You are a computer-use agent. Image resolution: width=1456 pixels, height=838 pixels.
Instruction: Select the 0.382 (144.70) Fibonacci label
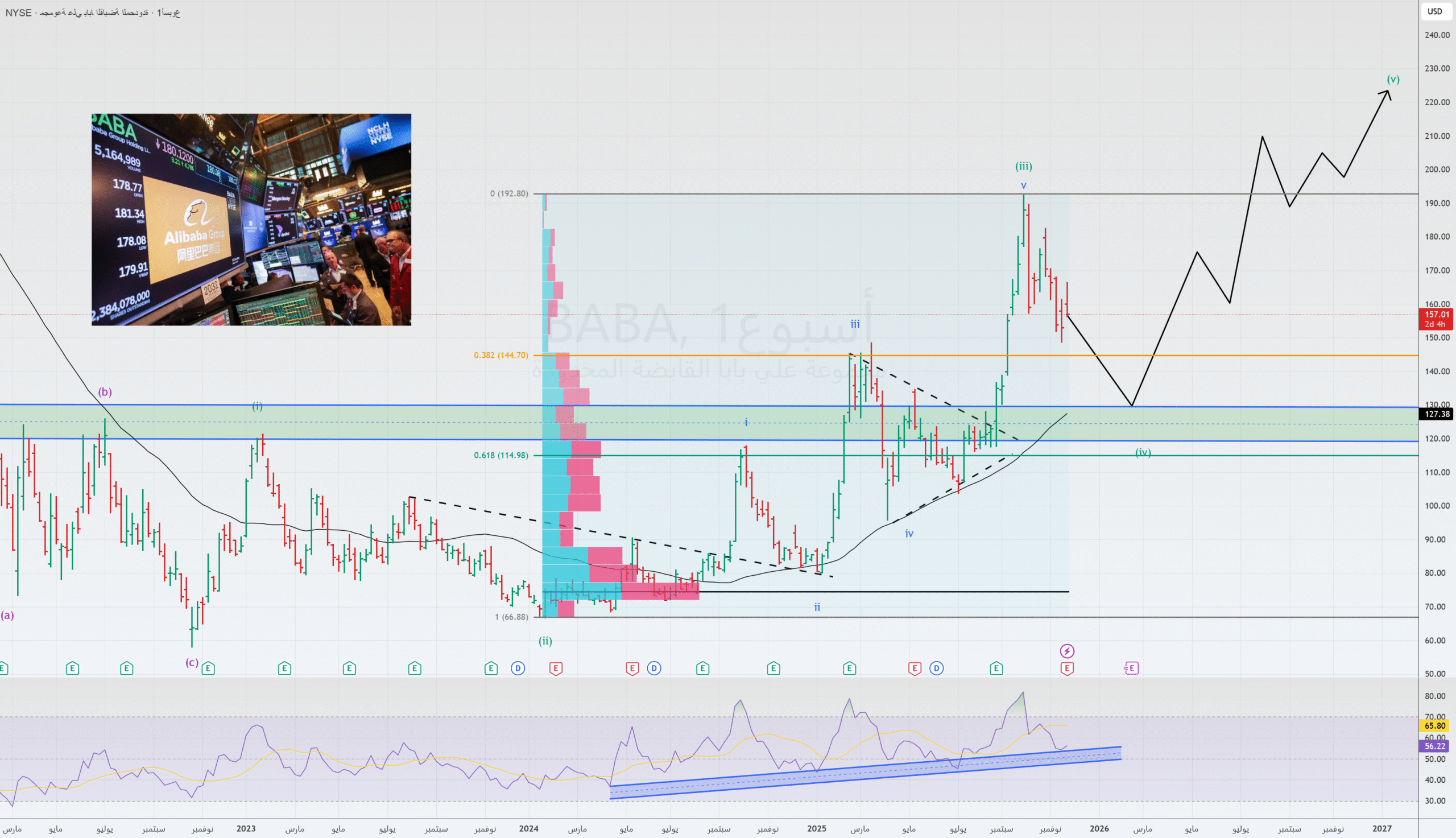pyautogui.click(x=500, y=355)
